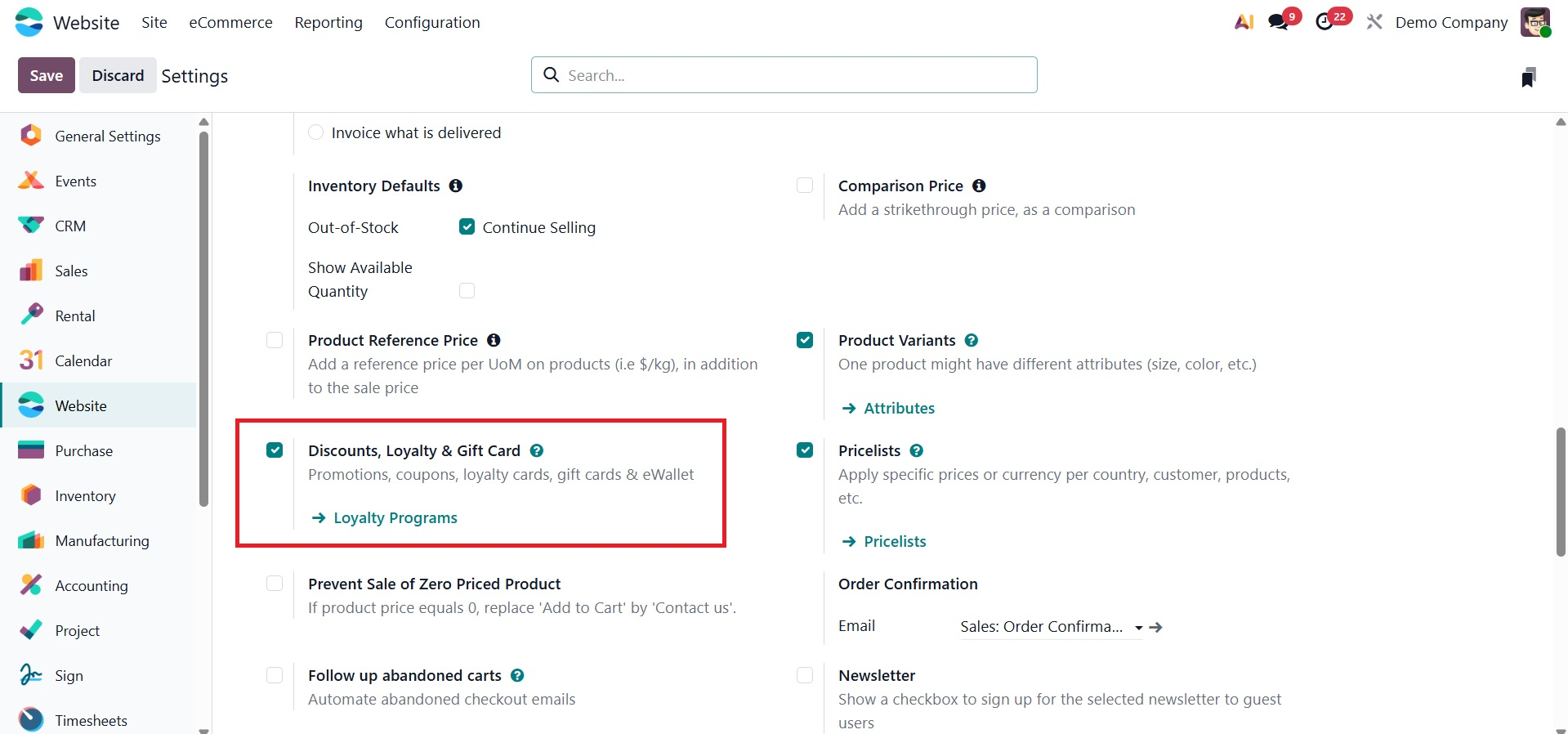Image resolution: width=1568 pixels, height=734 pixels.
Task: Click help icon next to Pricelists
Action: click(917, 450)
